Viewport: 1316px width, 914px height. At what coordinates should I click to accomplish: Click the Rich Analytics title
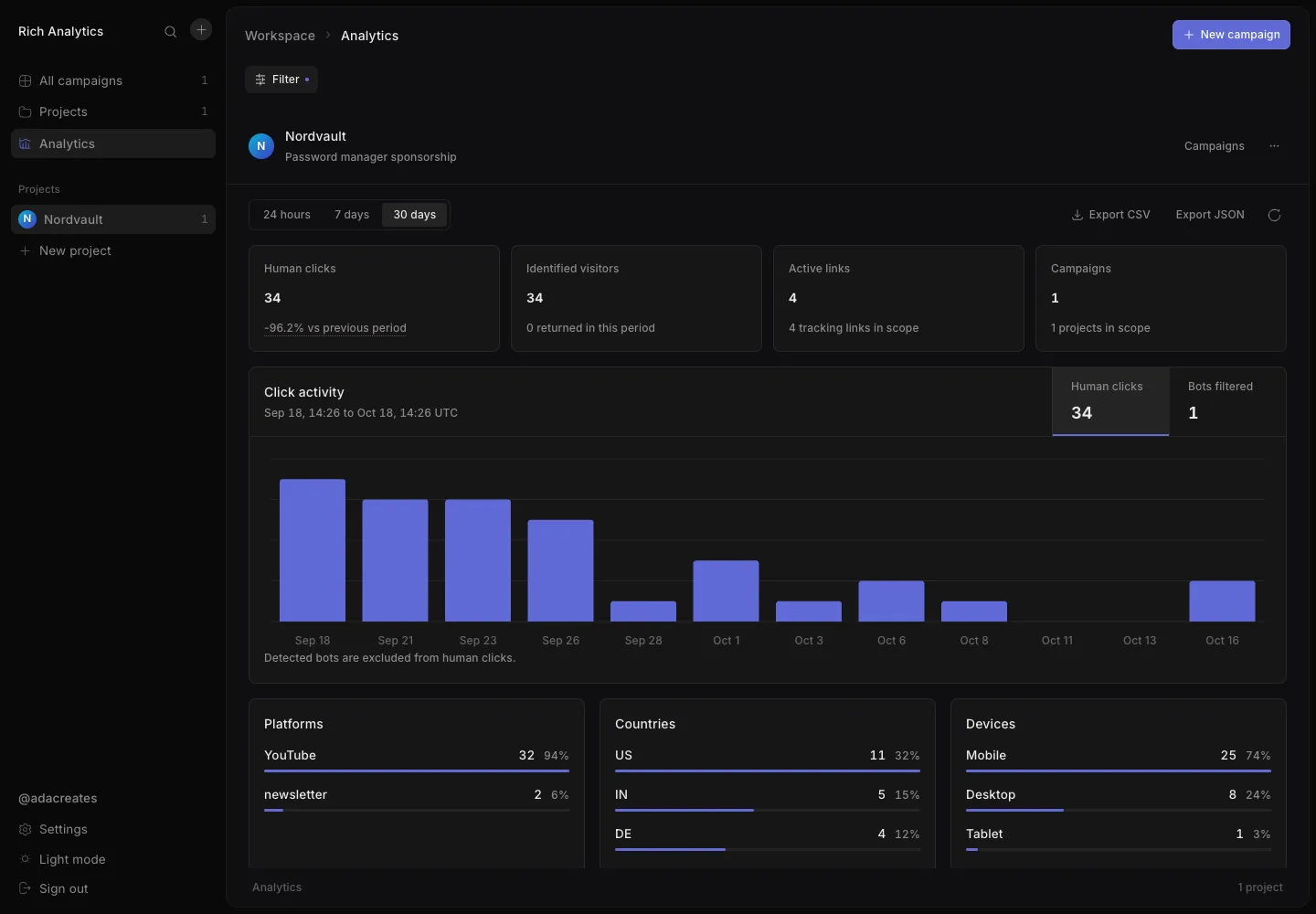[60, 31]
